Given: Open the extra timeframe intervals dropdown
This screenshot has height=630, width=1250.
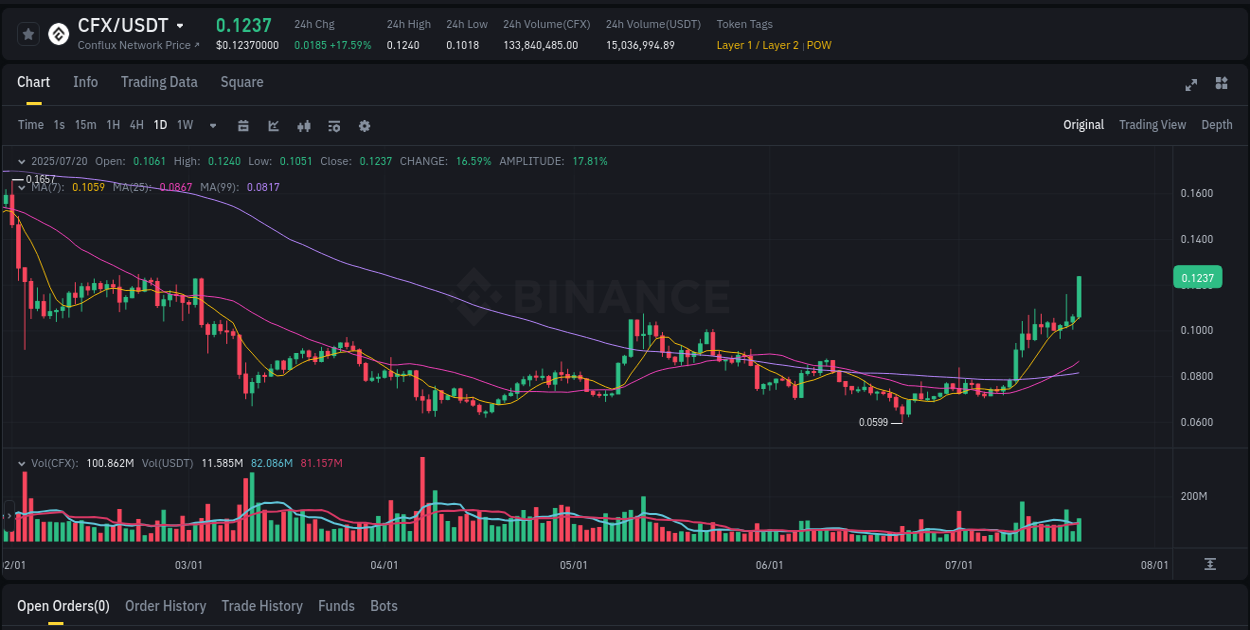Looking at the screenshot, I should click(x=212, y=126).
